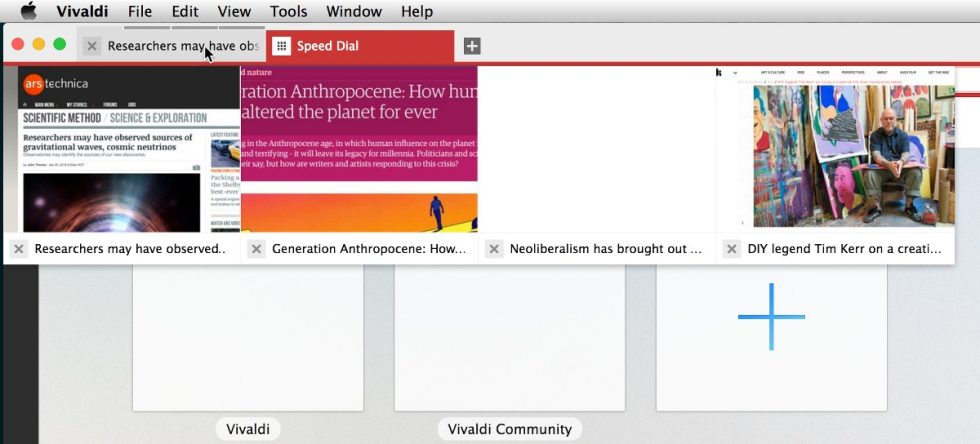This screenshot has width=980, height=444.
Task: Open the File menu
Action: click(140, 11)
